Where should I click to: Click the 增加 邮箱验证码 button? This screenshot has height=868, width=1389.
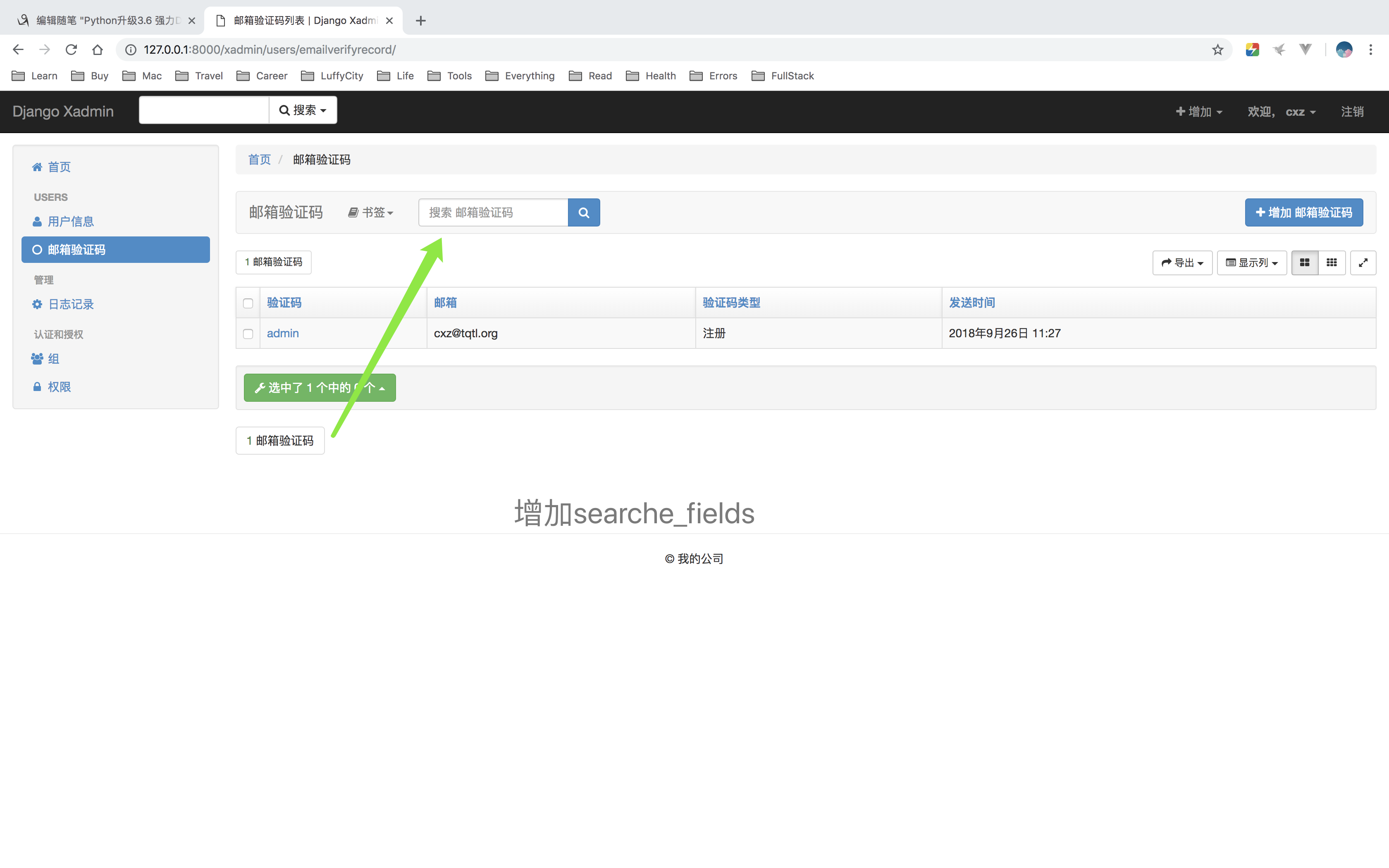[x=1303, y=212]
